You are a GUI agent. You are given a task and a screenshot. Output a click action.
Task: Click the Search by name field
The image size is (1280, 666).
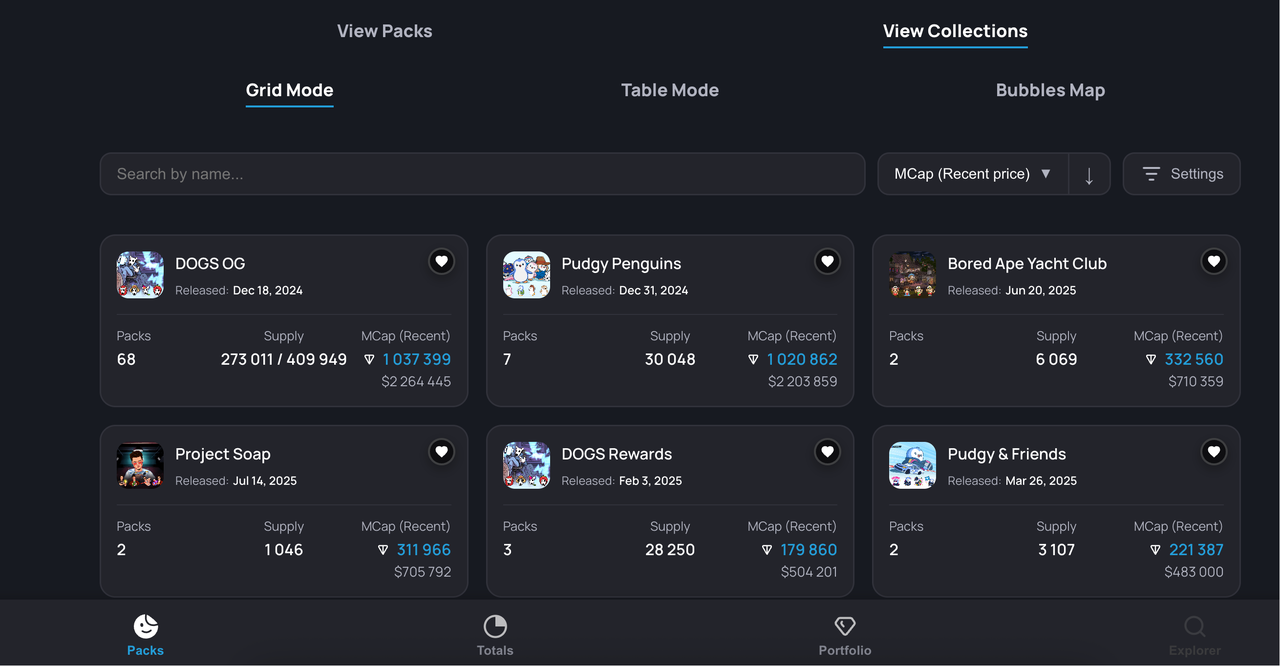(482, 174)
